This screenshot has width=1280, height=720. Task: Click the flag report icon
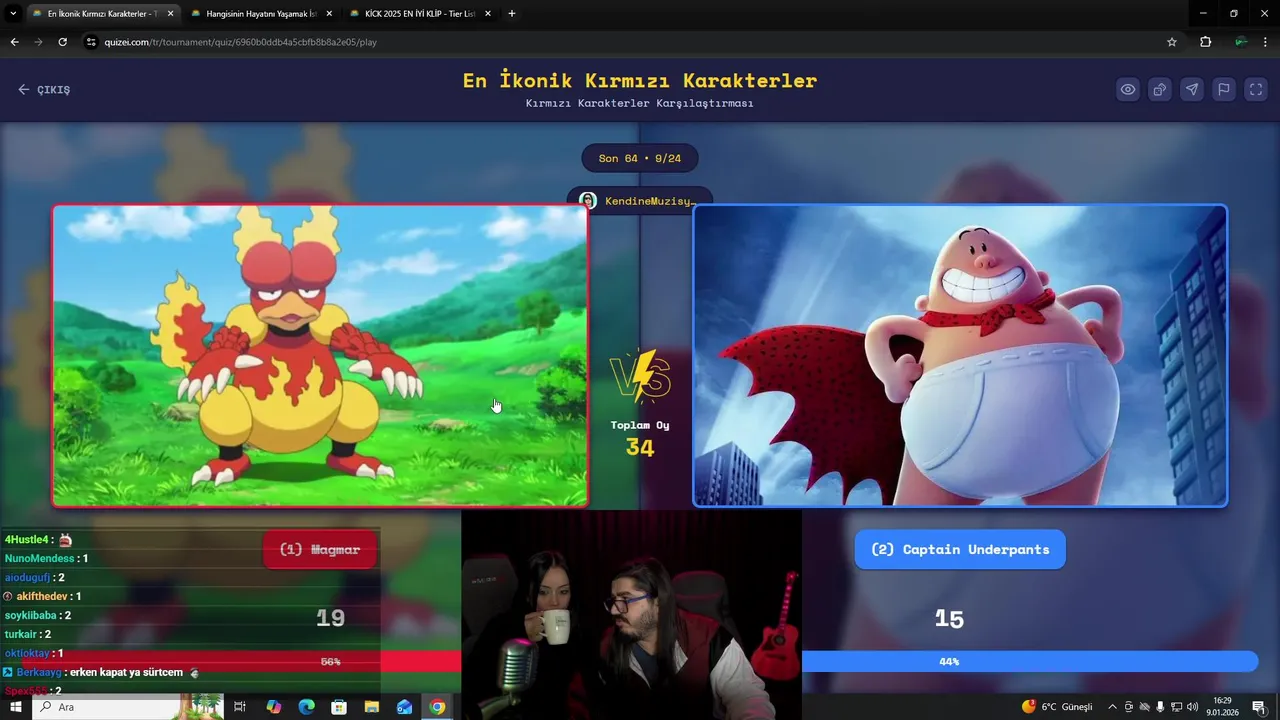pyautogui.click(x=1224, y=89)
